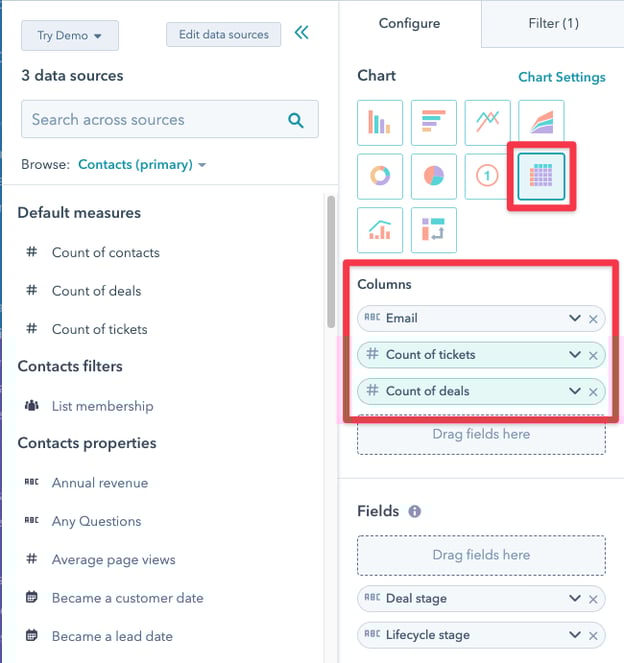Open the Configure tab
The height and width of the screenshot is (663, 624).
(x=410, y=23)
